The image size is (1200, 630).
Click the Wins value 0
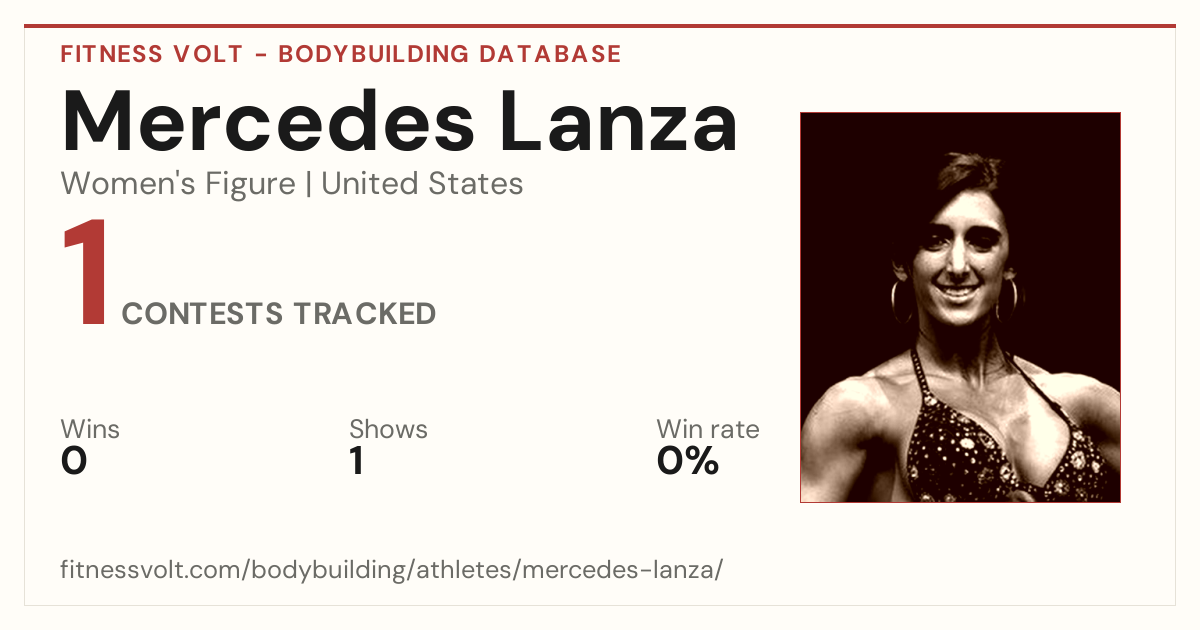click(x=74, y=461)
